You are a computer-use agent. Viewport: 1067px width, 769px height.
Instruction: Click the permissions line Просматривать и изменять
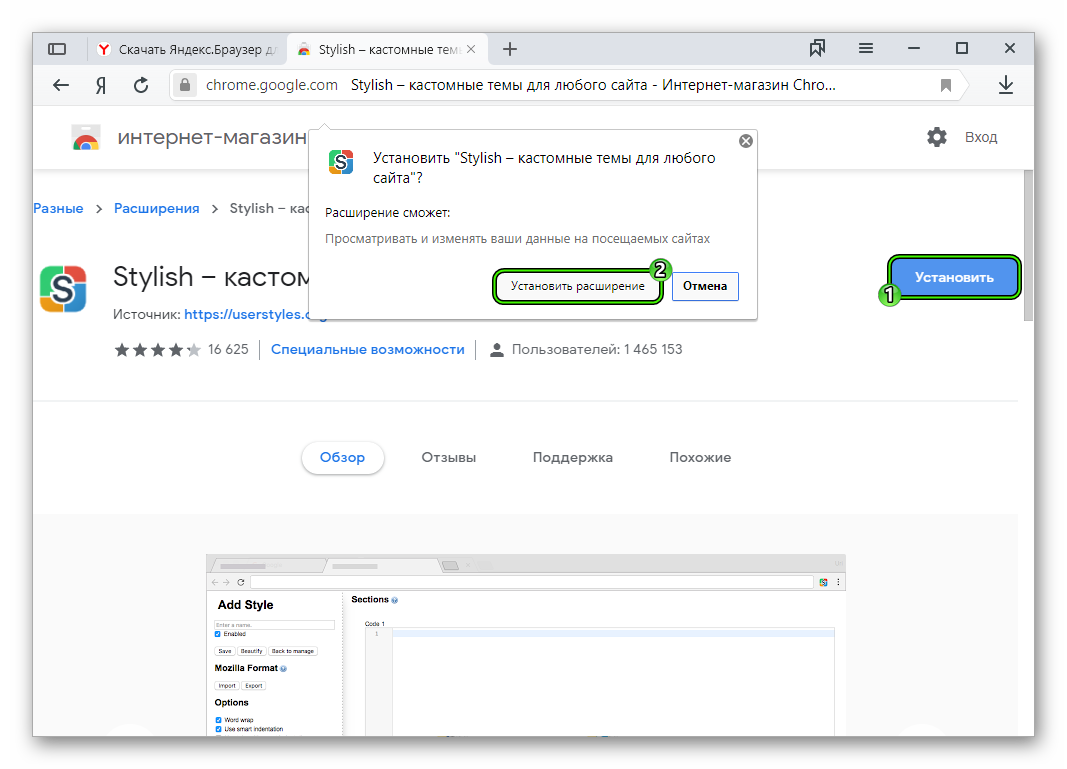(x=517, y=239)
